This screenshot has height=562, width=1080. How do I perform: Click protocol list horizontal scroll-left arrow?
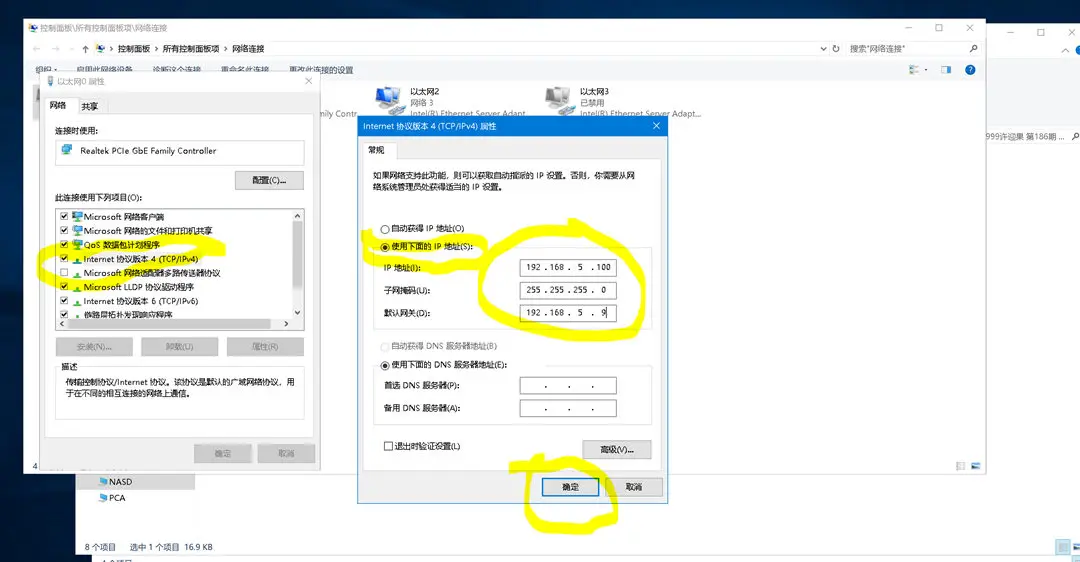click(x=62, y=323)
